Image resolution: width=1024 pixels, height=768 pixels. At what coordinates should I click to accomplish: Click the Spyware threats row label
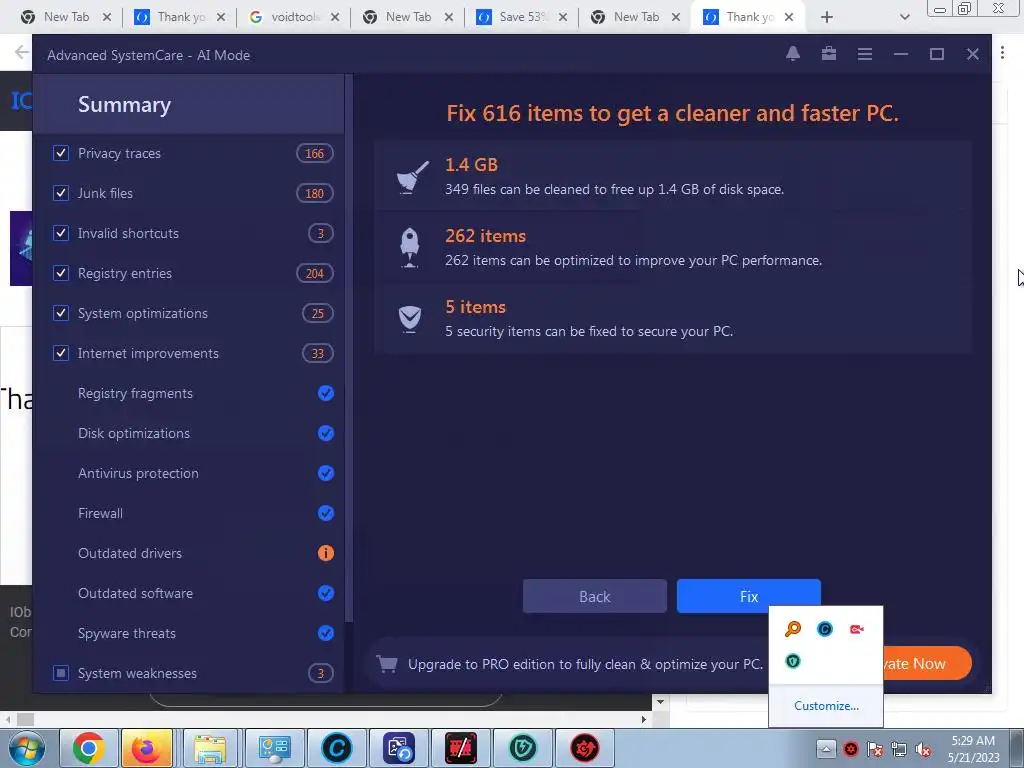coord(127,633)
